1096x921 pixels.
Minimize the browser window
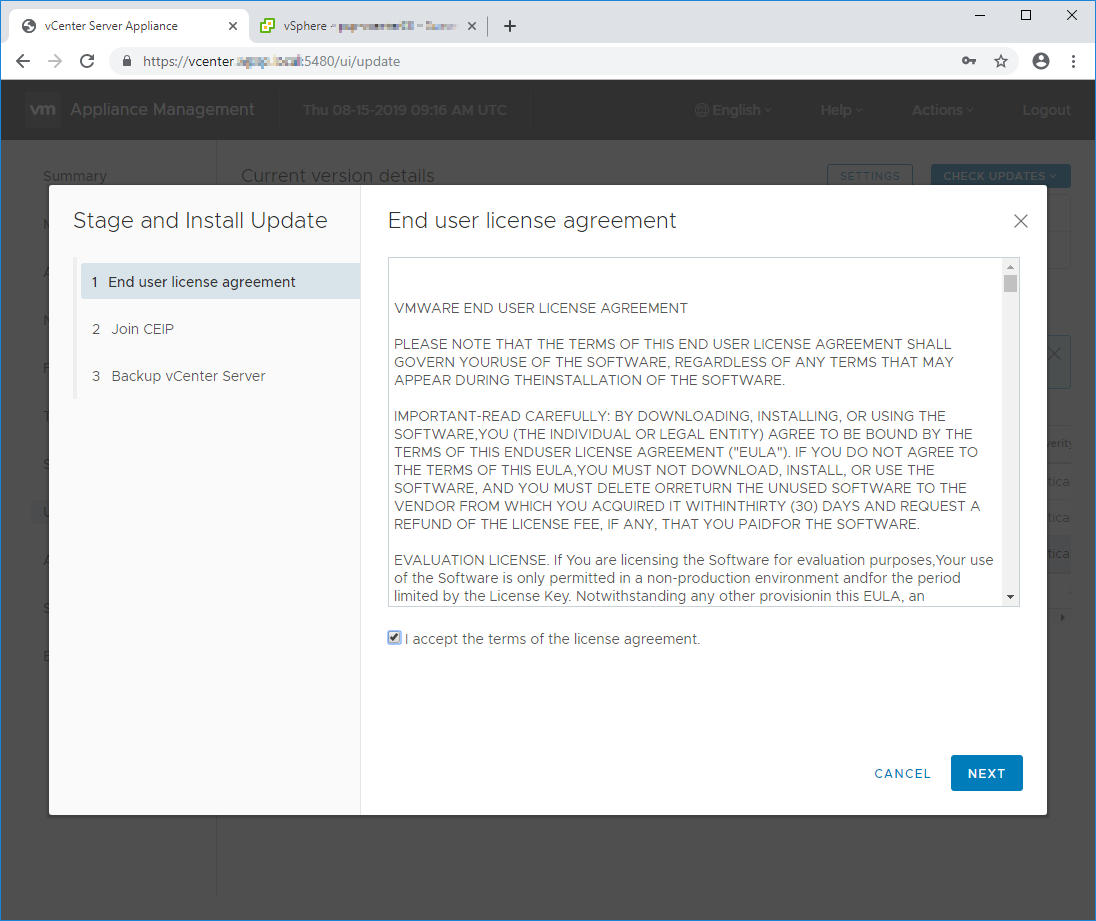(x=980, y=15)
